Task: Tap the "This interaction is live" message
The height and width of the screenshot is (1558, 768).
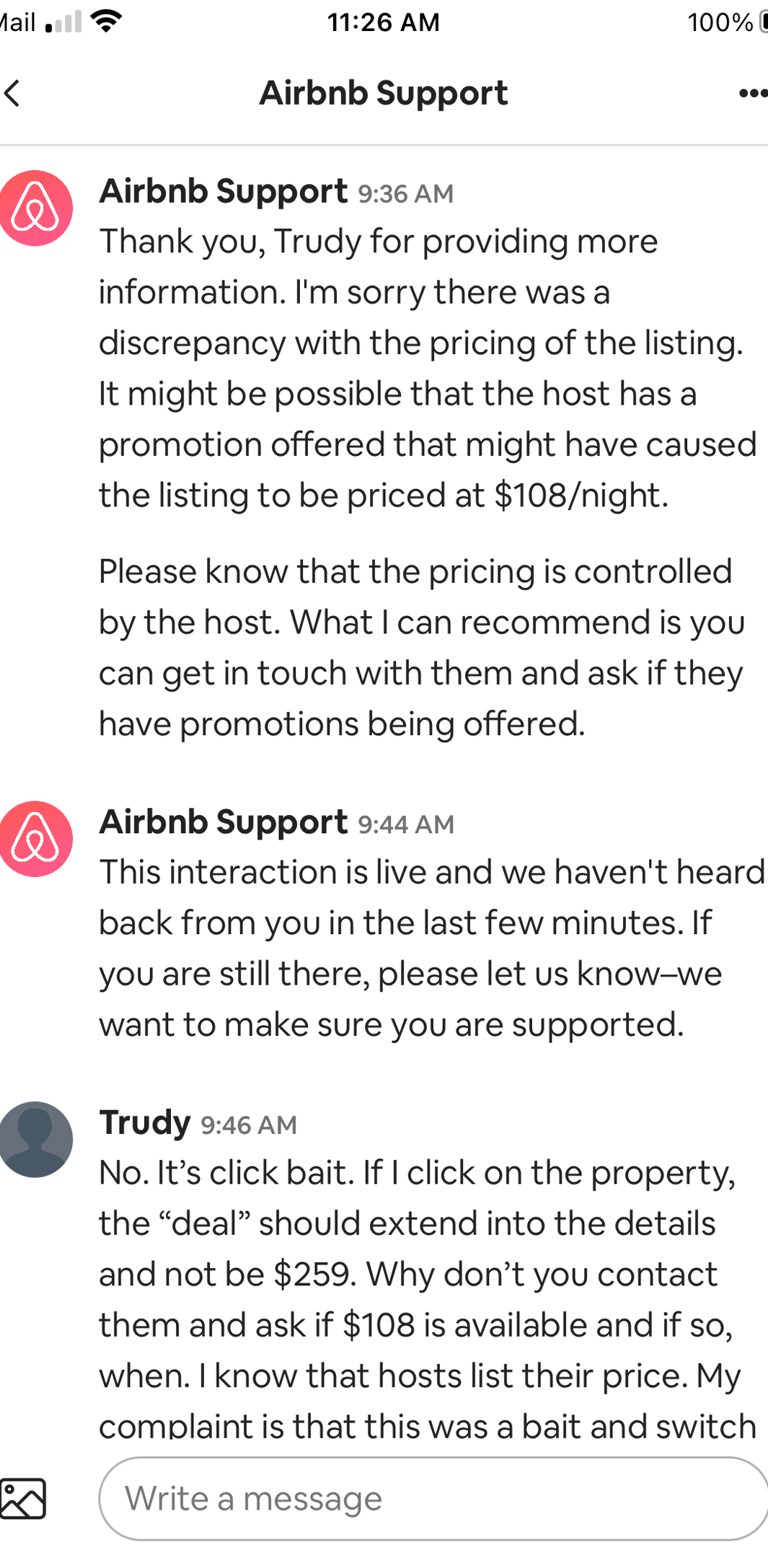Action: point(430,947)
